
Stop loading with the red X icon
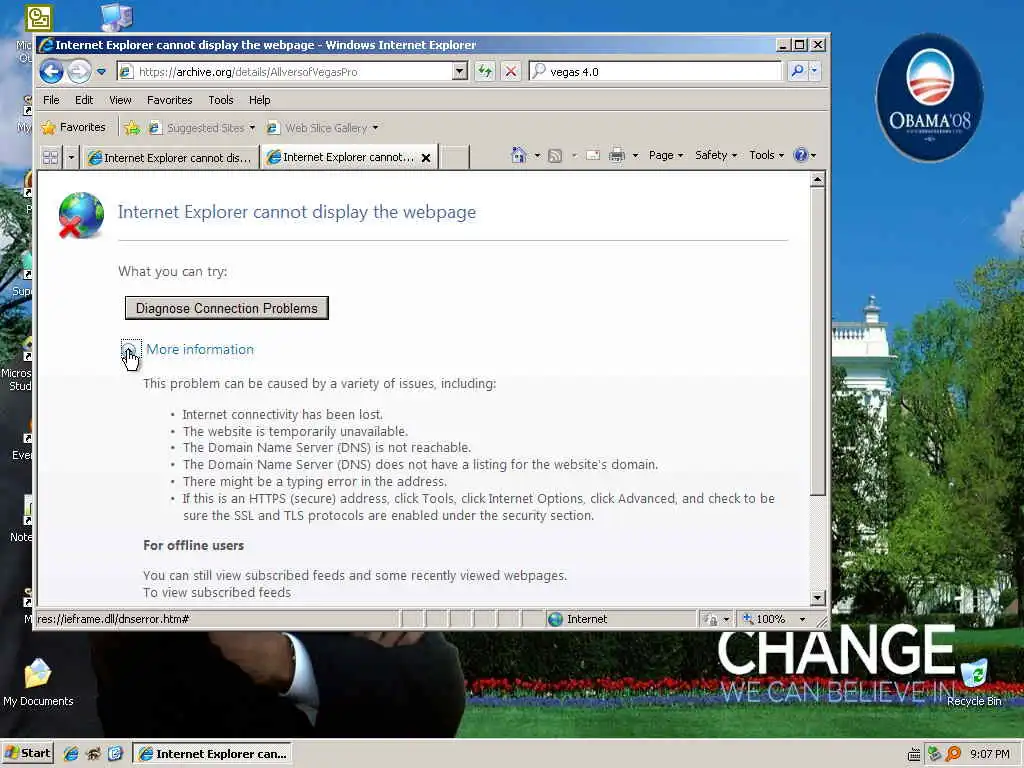[x=511, y=72]
